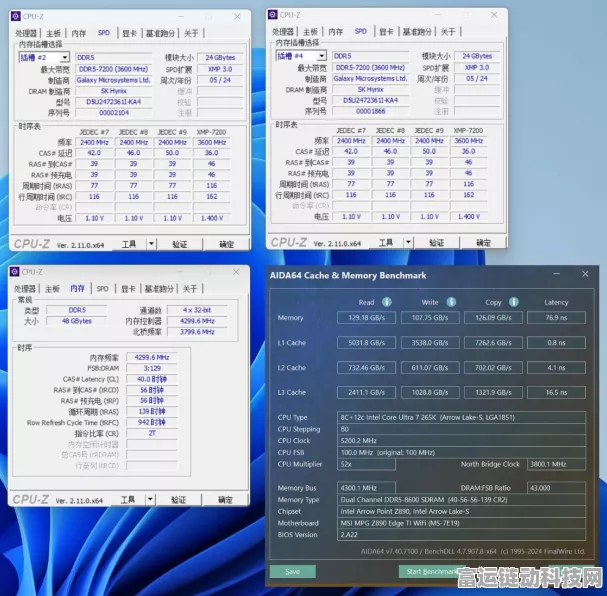This screenshot has width=607, height=596.
Task: Switch to 处理器 tab in slot #4 window
Action: click(x=283, y=32)
